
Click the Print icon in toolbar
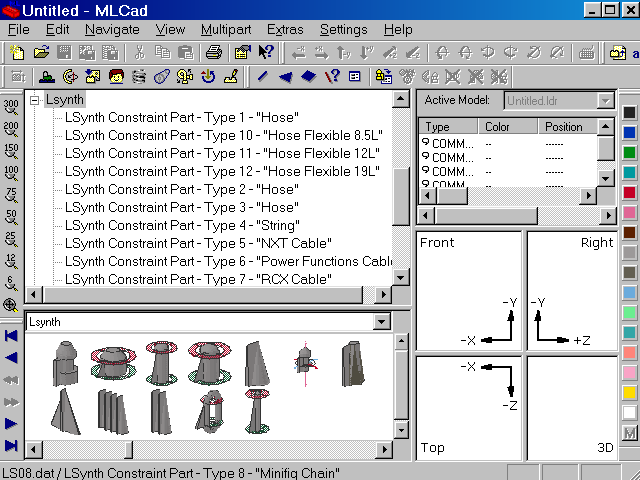point(213,52)
